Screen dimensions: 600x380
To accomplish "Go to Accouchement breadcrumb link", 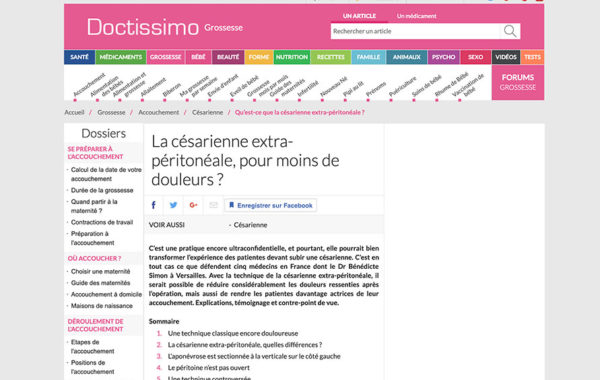I will click(158, 113).
